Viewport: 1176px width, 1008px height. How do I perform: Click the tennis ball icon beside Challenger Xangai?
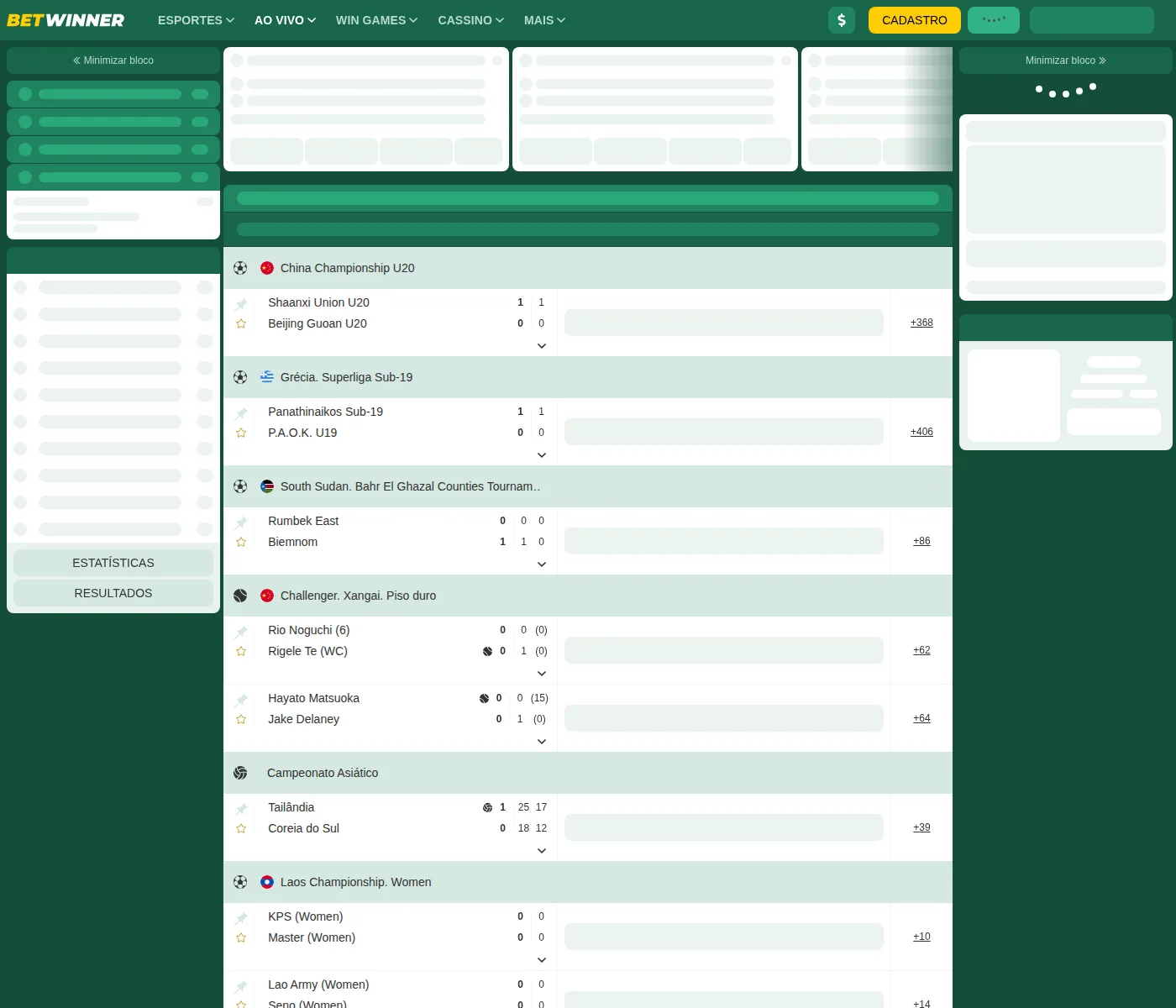[x=240, y=596]
